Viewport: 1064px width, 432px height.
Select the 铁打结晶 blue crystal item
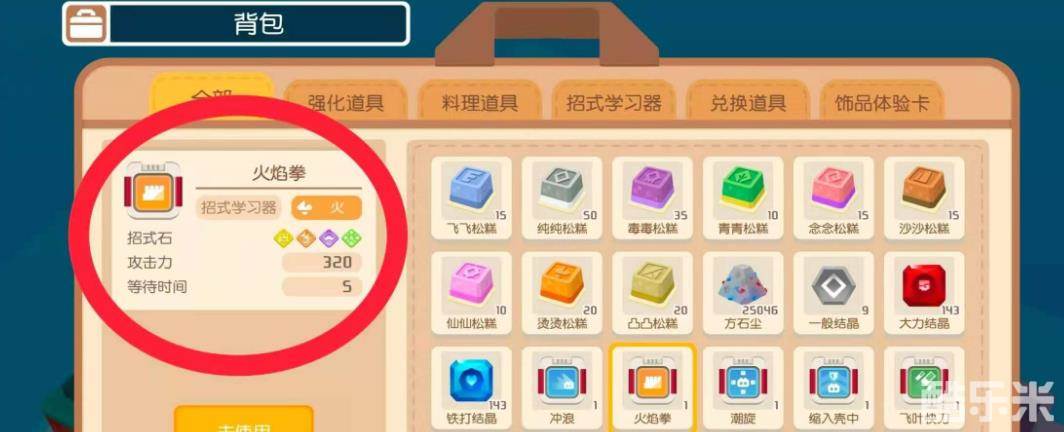point(471,387)
